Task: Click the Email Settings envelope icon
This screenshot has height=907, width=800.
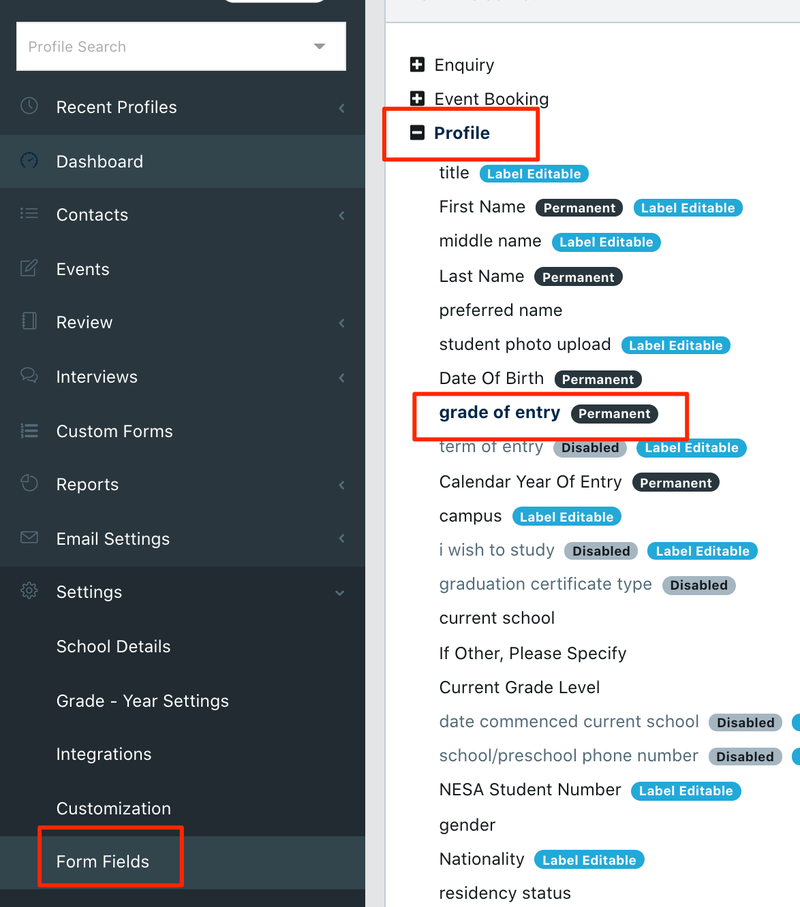Action: 29,538
